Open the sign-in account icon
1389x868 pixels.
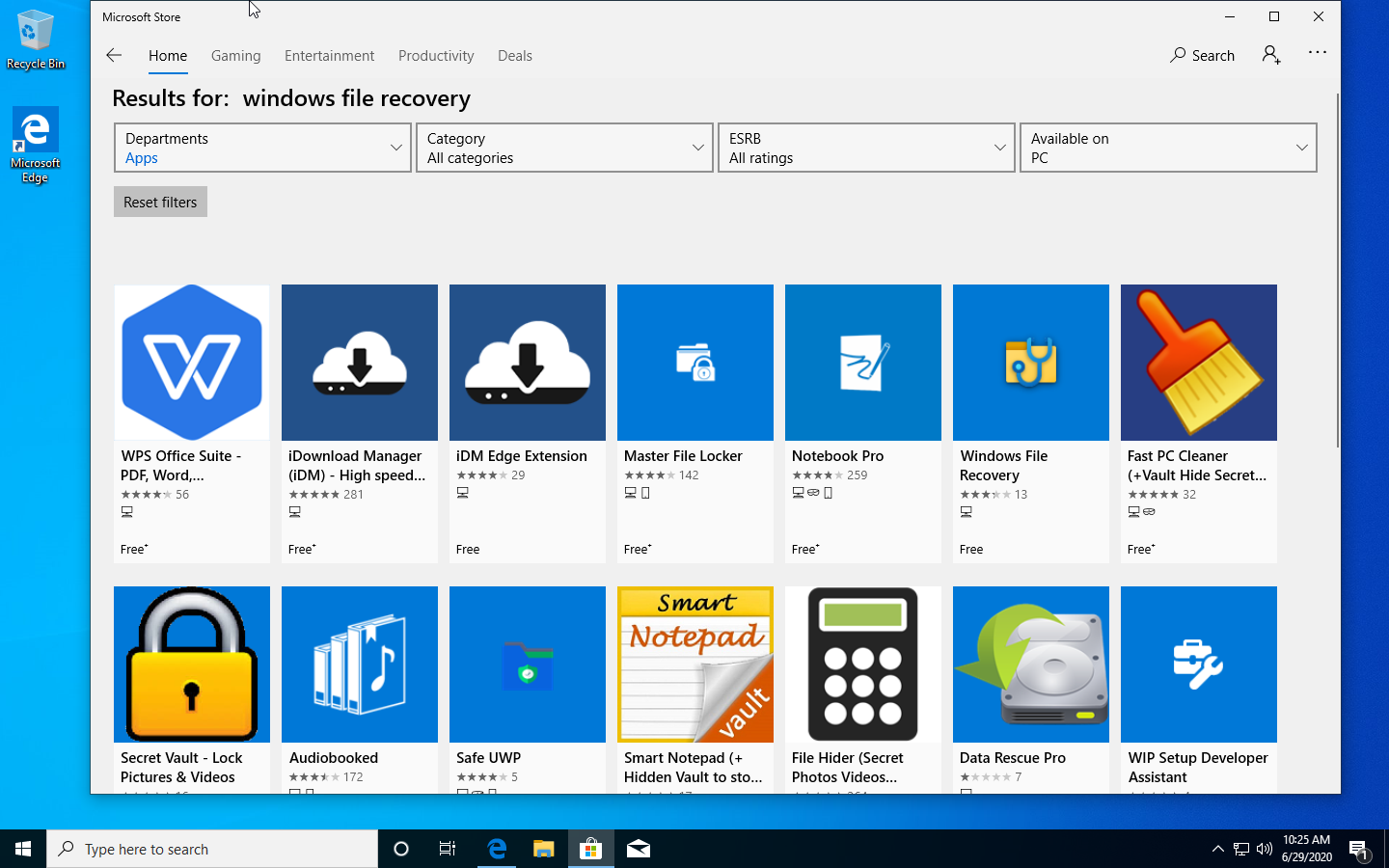(x=1270, y=55)
